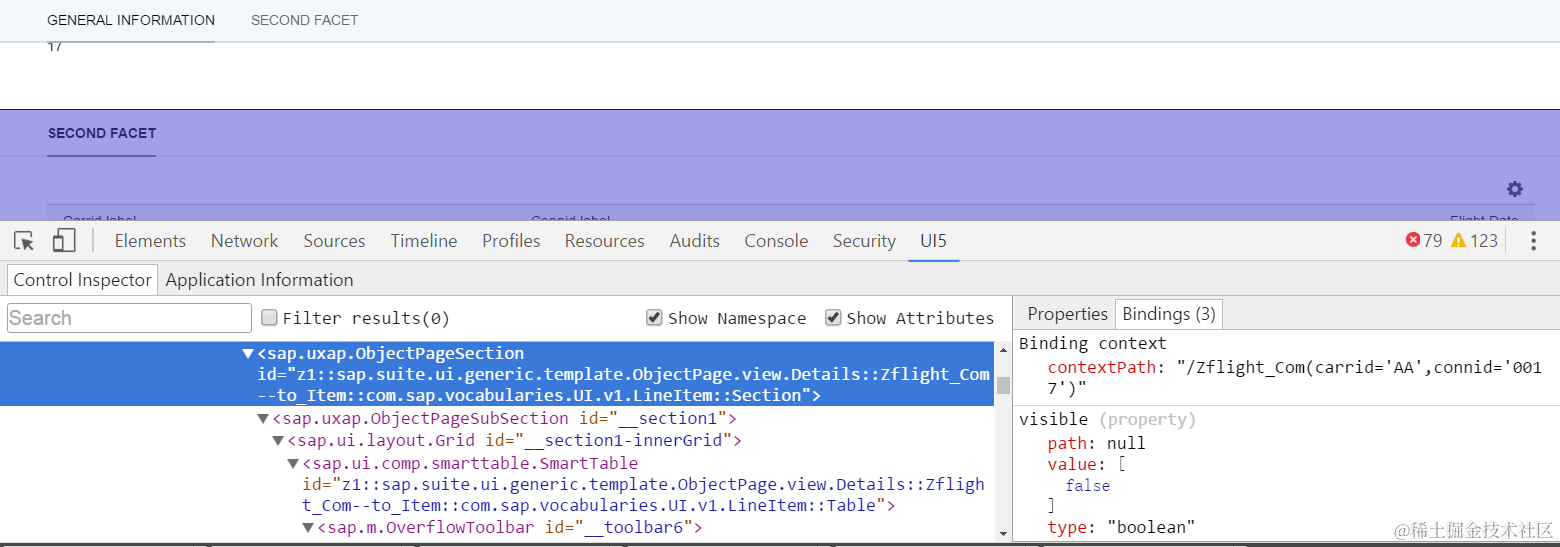The width and height of the screenshot is (1560, 547).
Task: Switch to Properties panel tab
Action: tap(1067, 314)
